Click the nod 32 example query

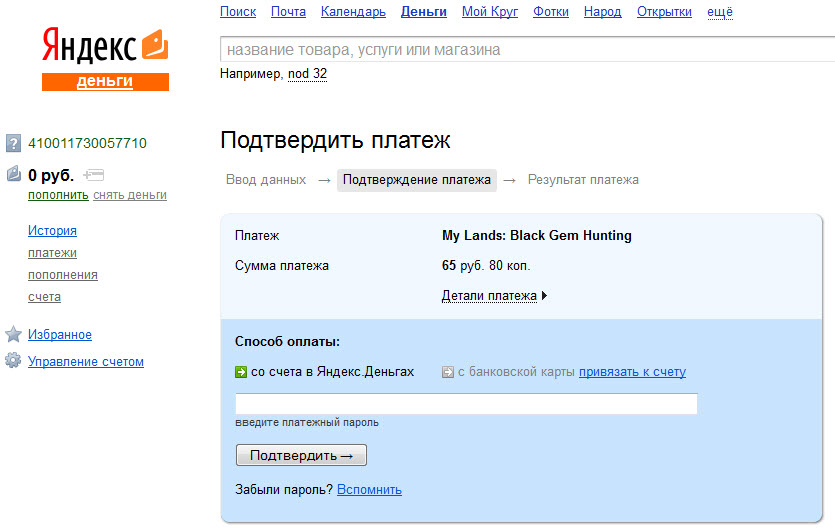click(x=307, y=73)
